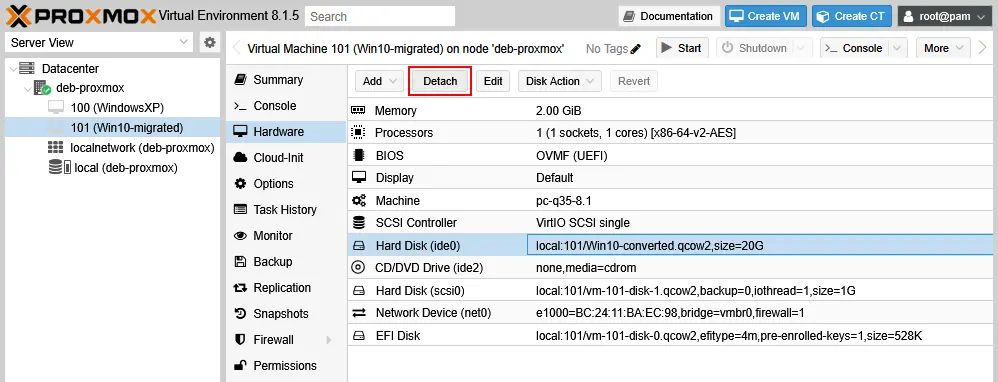Collapse the deb-proxmox tree node
998x382 pixels.
coord(27,88)
